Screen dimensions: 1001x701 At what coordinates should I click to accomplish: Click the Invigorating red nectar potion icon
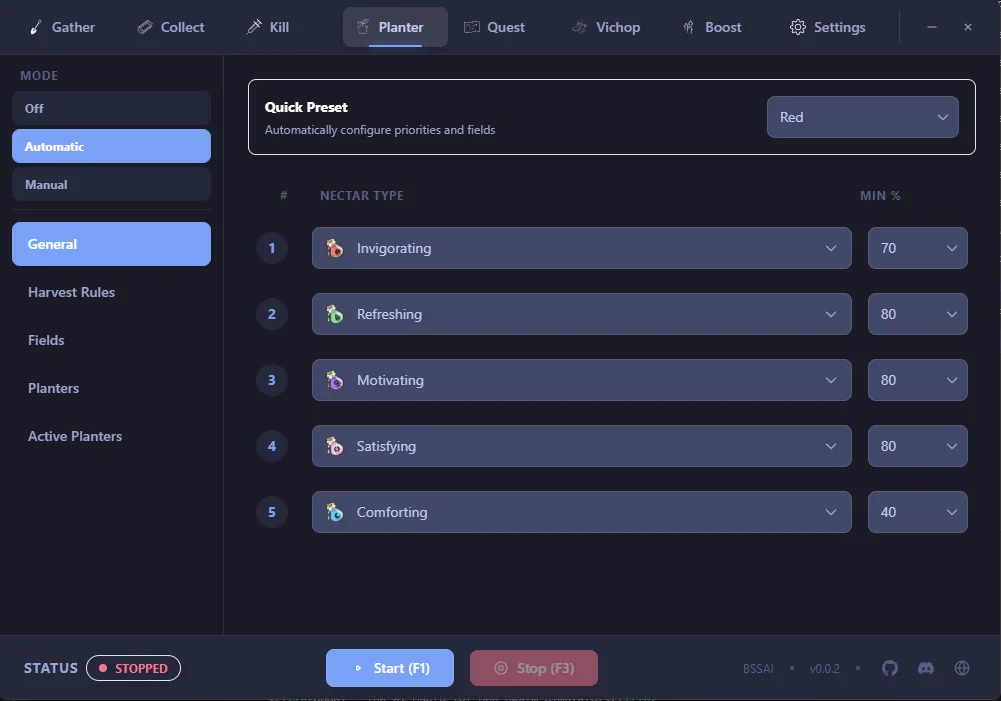click(x=335, y=248)
